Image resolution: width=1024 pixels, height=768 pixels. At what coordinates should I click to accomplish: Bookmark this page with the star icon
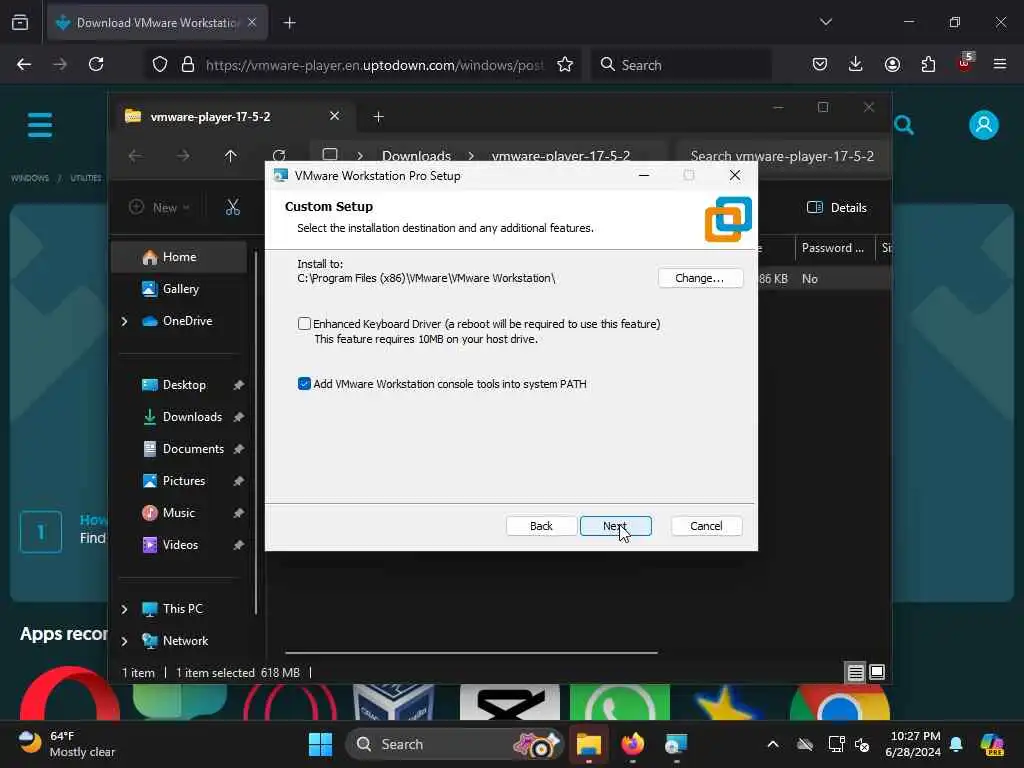(565, 64)
